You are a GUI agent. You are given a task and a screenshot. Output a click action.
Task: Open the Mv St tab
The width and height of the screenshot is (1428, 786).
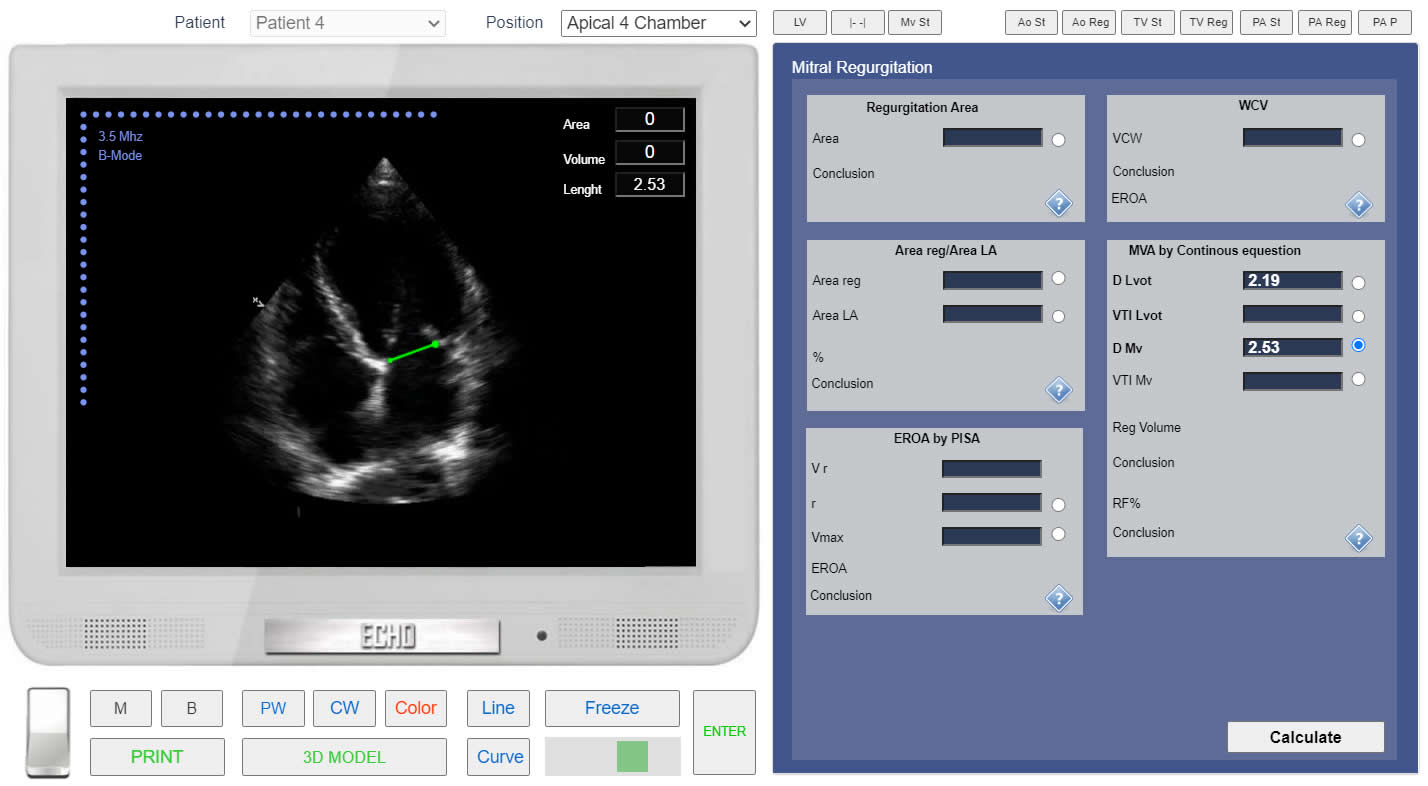click(x=914, y=22)
